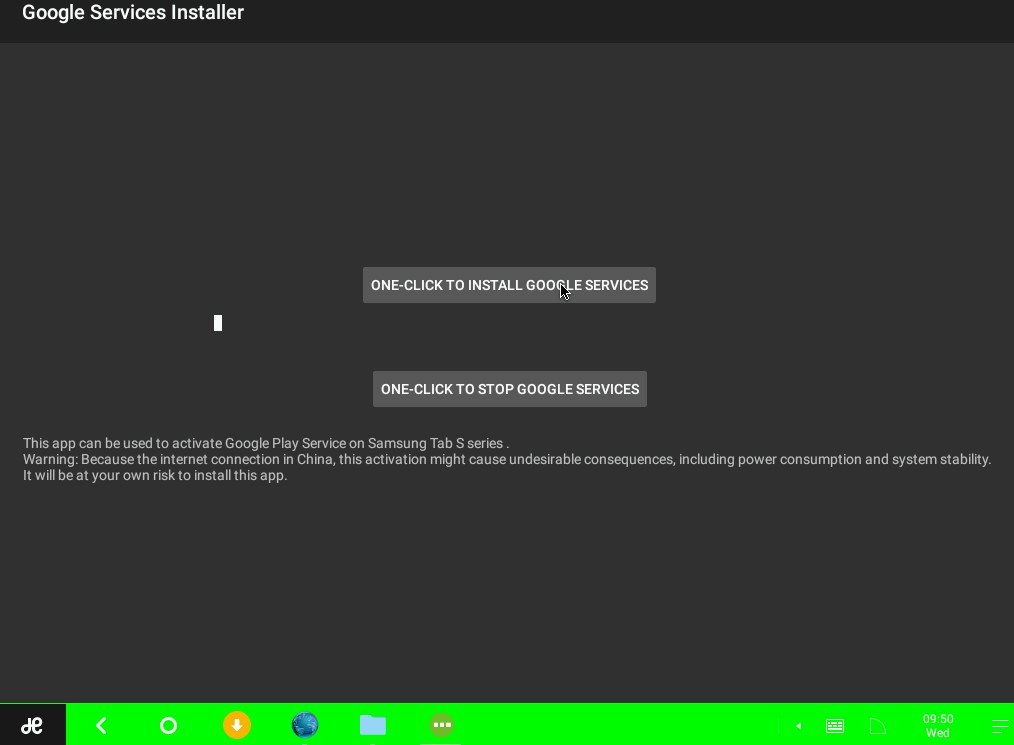Open the orange download app icon
This screenshot has width=1014, height=745.
pyautogui.click(x=237, y=725)
